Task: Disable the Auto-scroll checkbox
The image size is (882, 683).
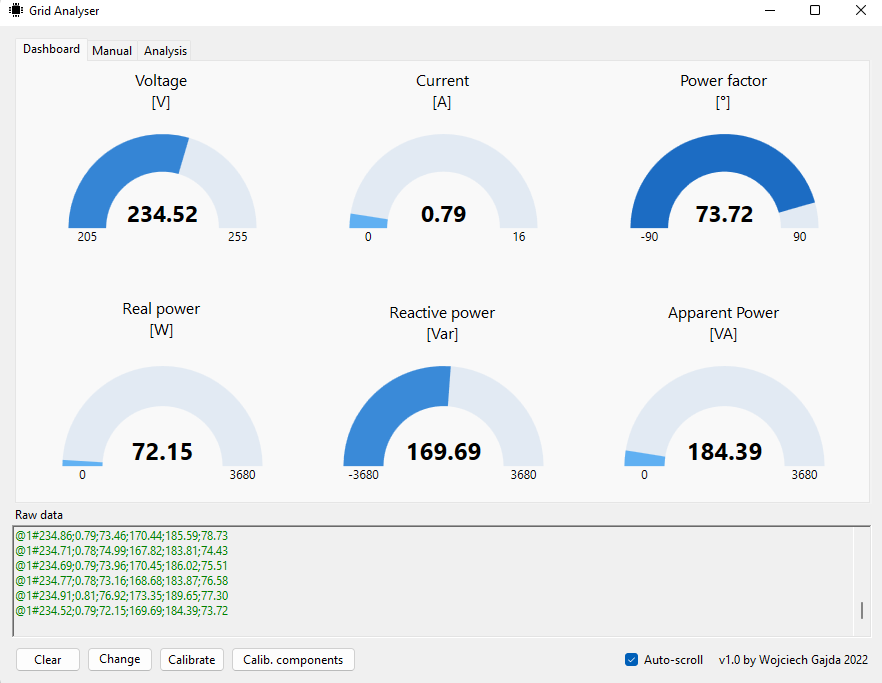Action: [632, 659]
